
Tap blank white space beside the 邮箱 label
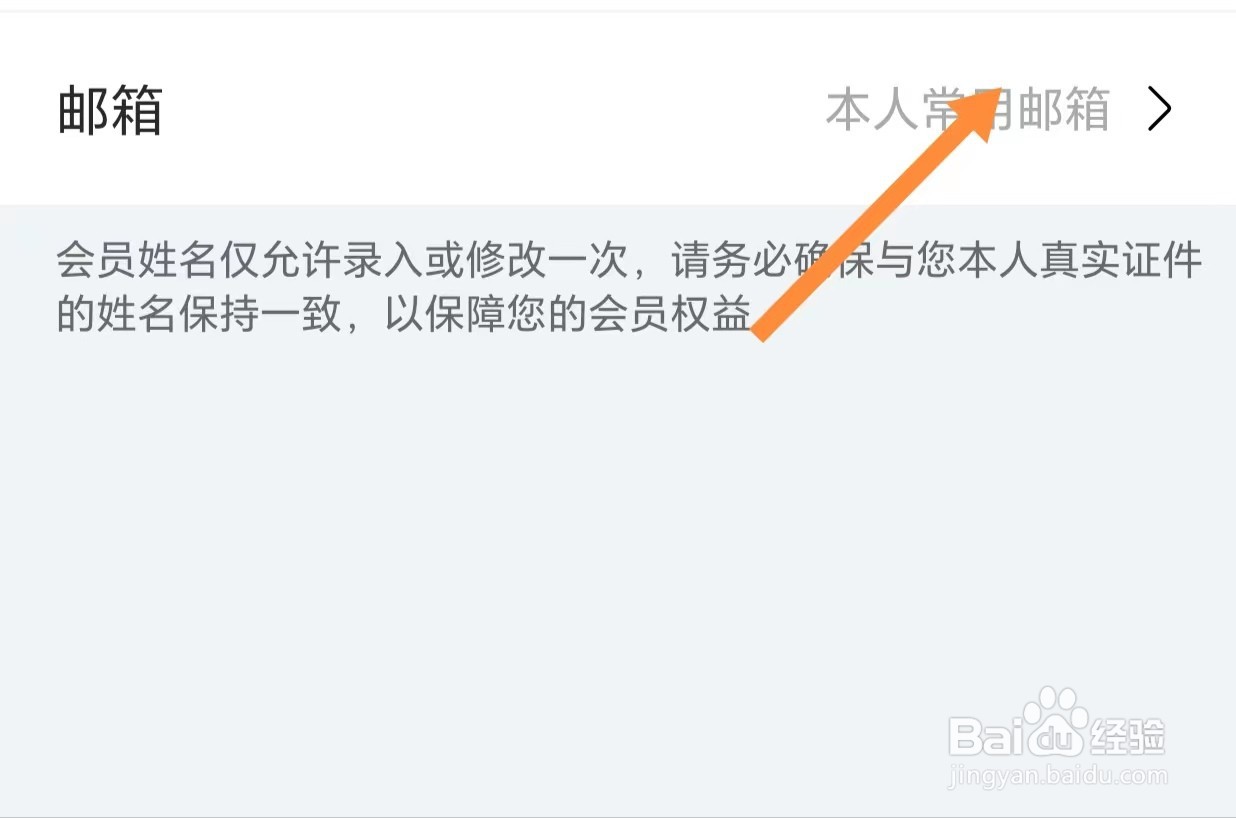[480, 109]
